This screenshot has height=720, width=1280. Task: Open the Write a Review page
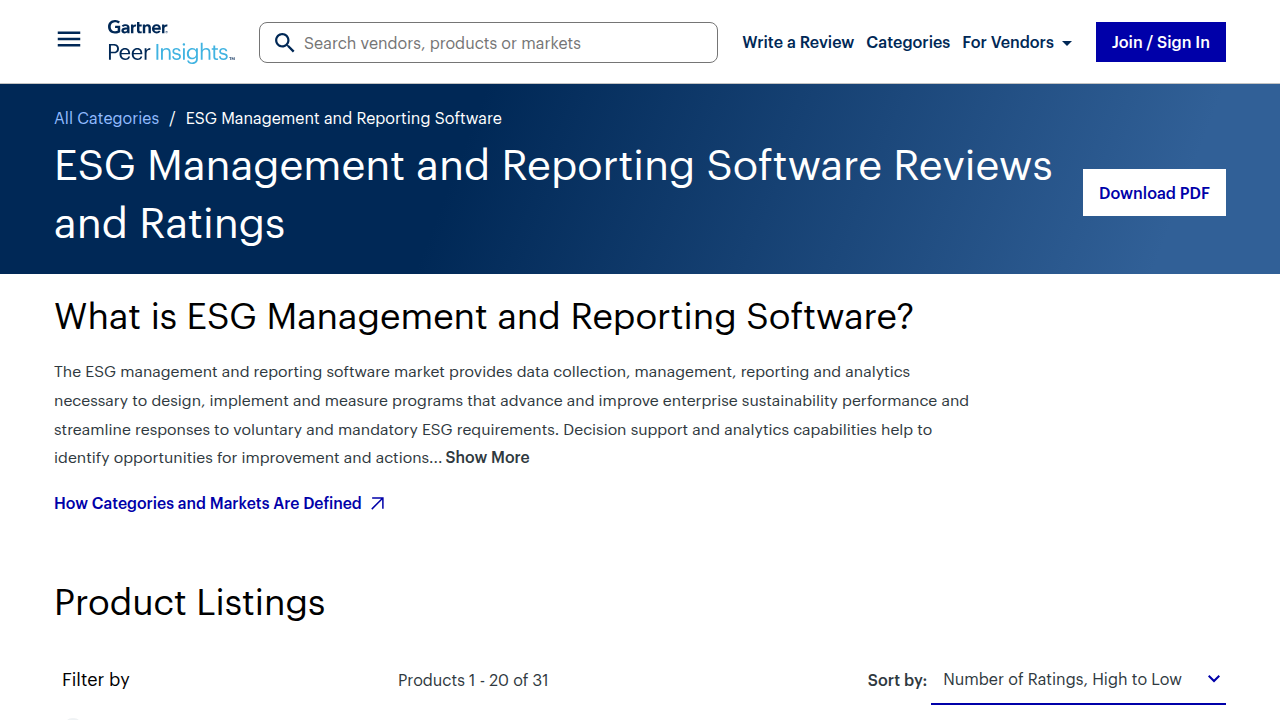(x=798, y=42)
